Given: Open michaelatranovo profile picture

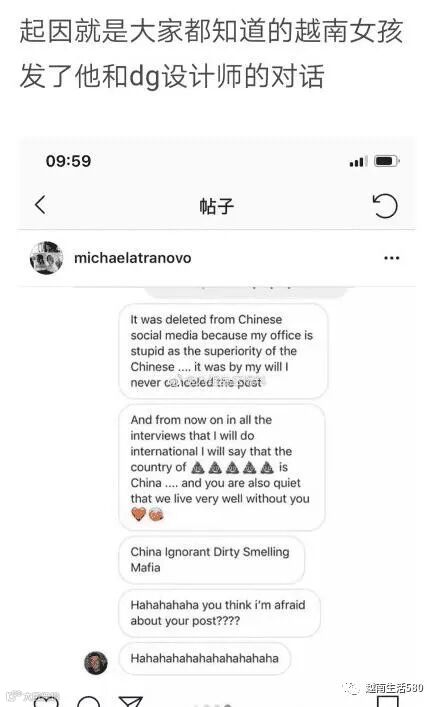Looking at the screenshot, I should point(46,257).
